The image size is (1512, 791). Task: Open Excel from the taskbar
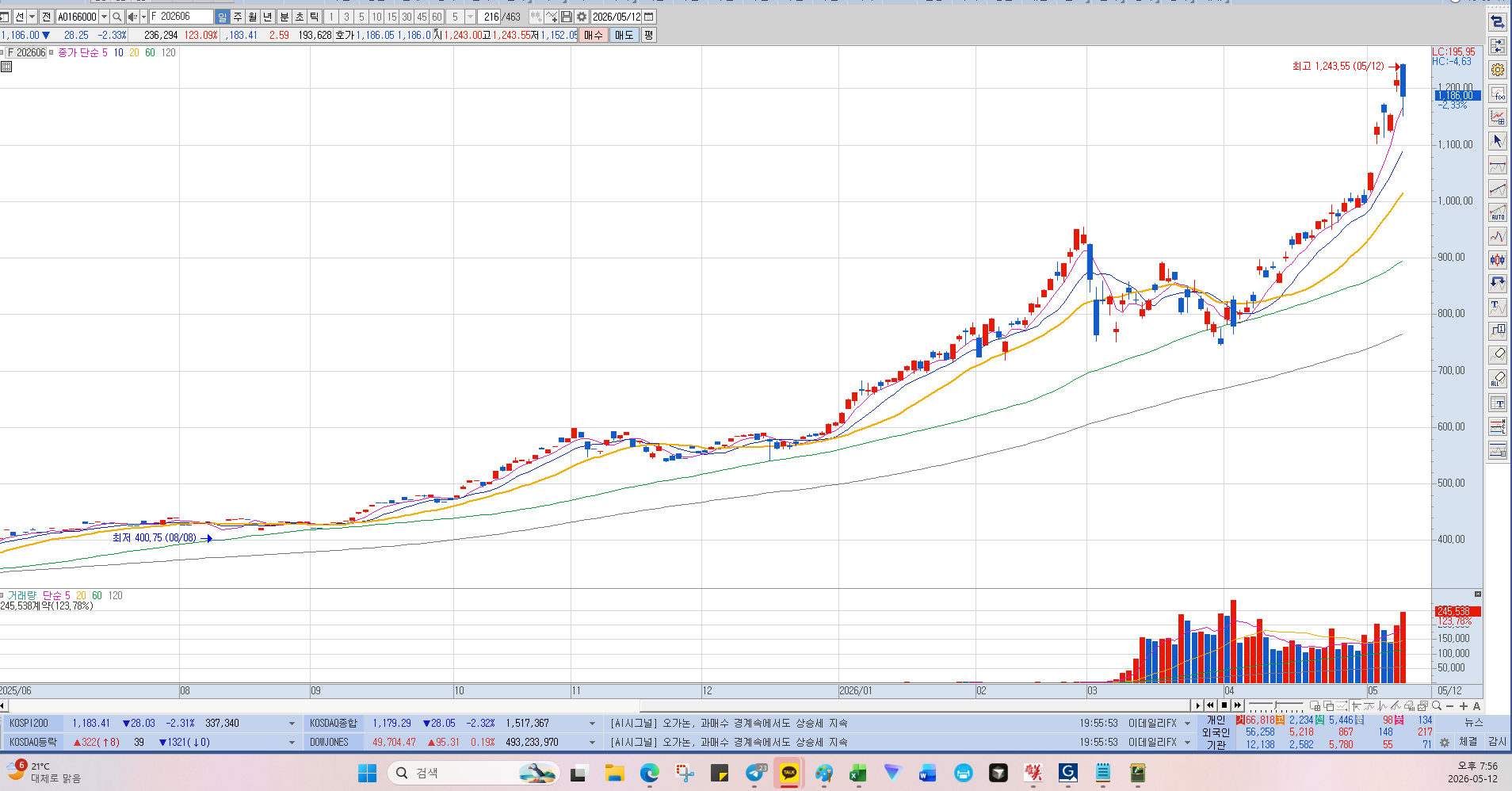[x=858, y=773]
